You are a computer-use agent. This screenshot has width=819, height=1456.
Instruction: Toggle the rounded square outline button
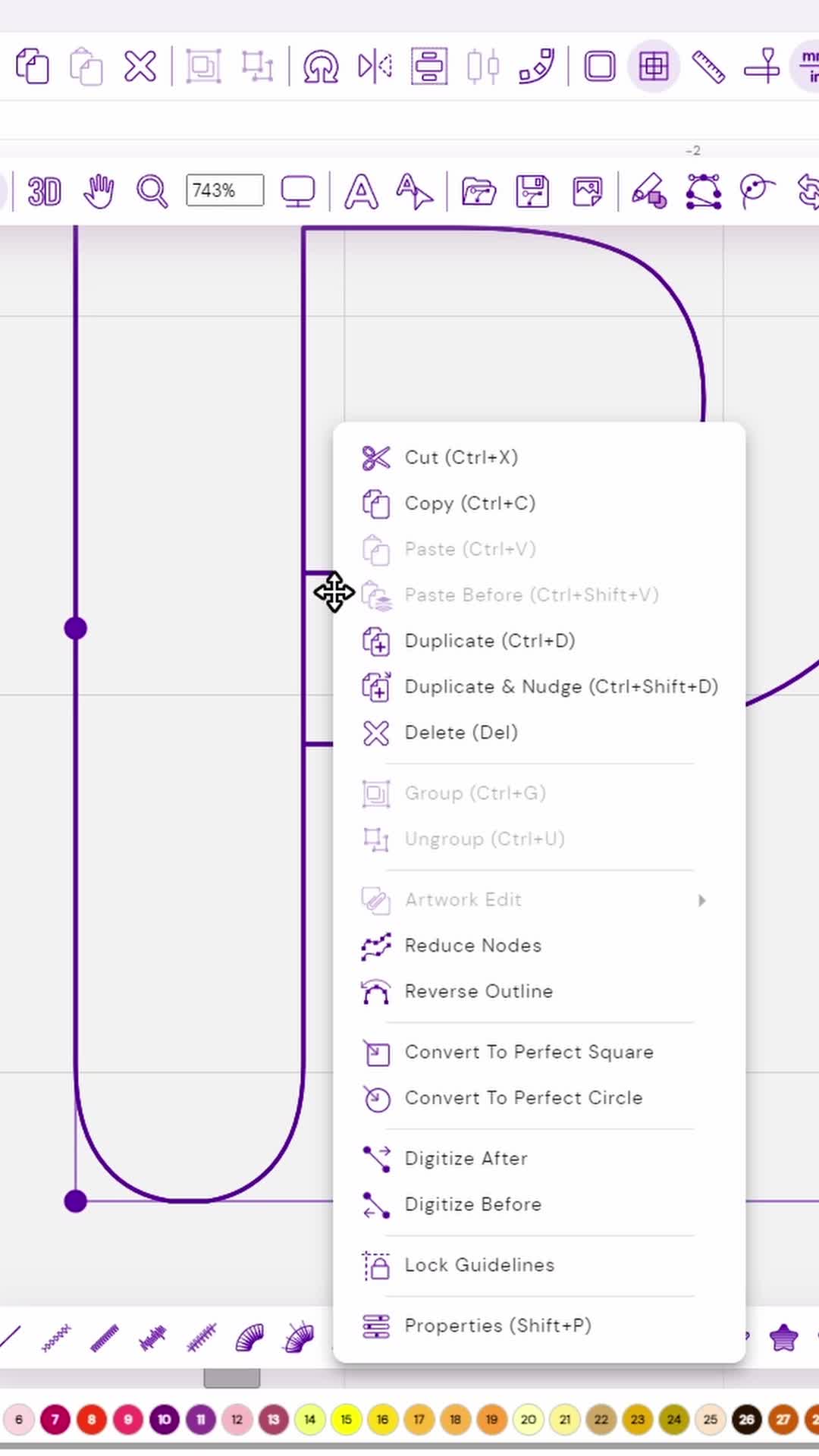pyautogui.click(x=599, y=67)
